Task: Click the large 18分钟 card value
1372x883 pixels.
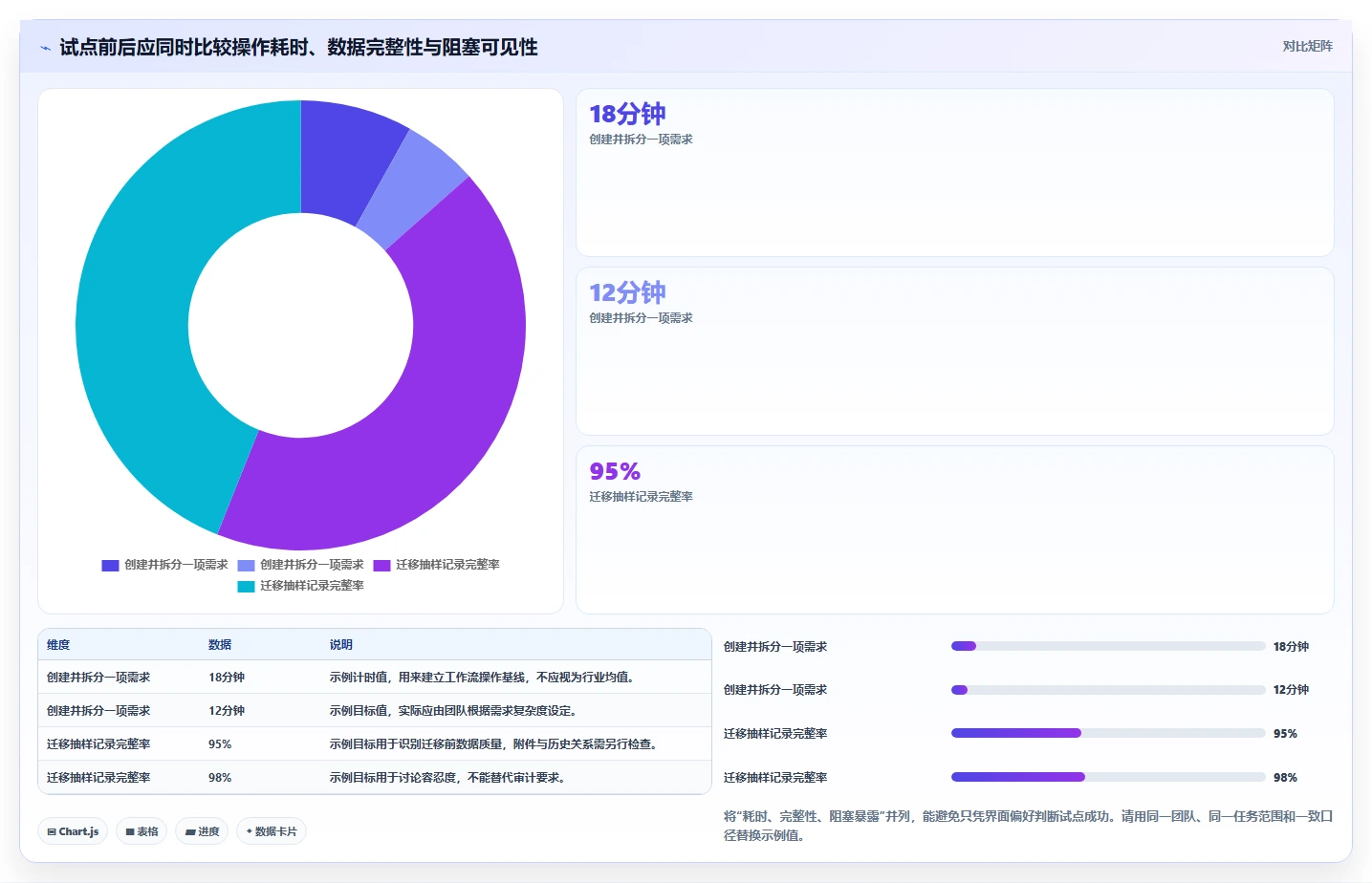Action: pos(627,114)
